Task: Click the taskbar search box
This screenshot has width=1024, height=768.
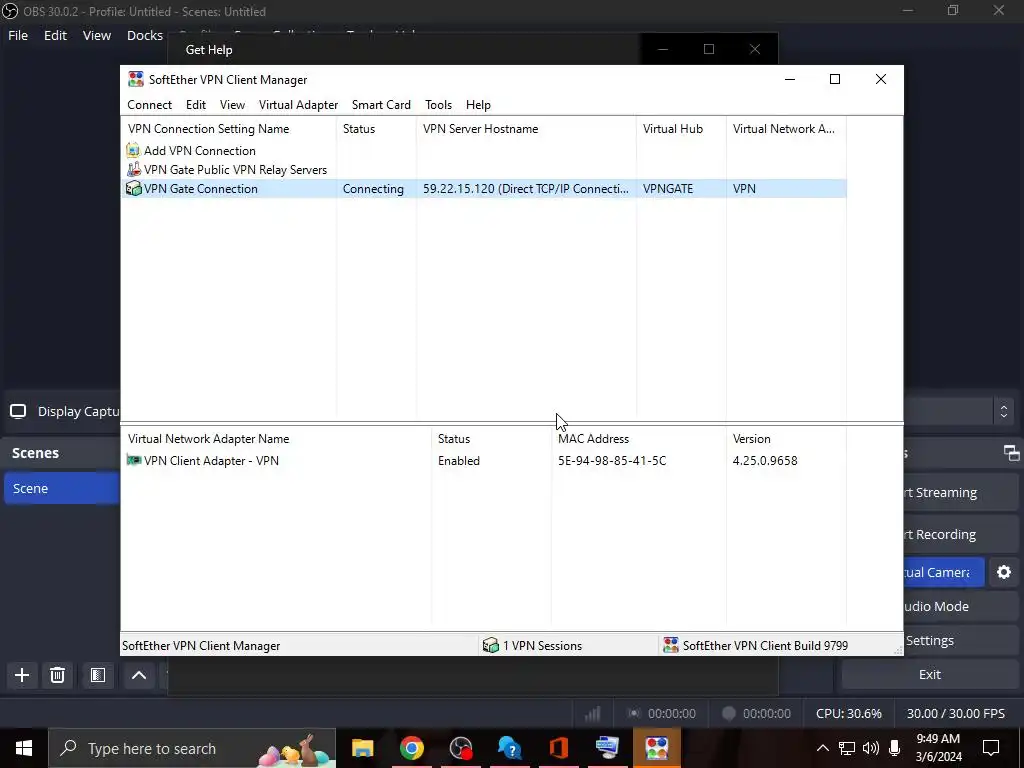Action: 192,748
